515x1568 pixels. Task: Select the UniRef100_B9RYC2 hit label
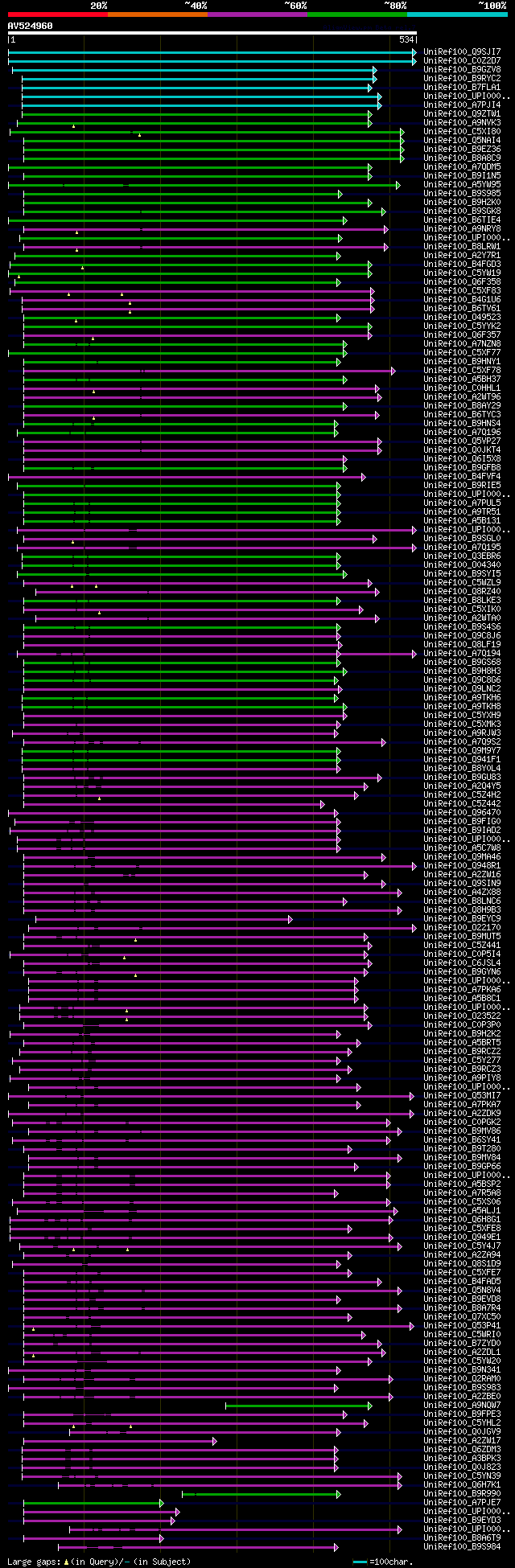(x=462, y=79)
